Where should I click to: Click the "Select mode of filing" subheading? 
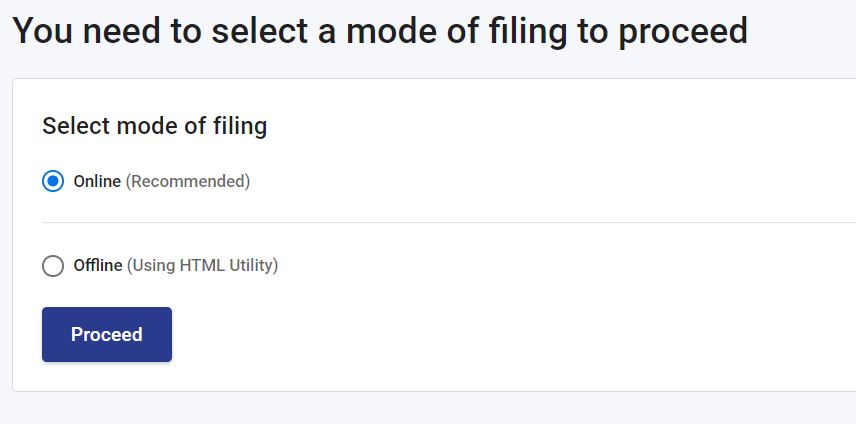[154, 126]
